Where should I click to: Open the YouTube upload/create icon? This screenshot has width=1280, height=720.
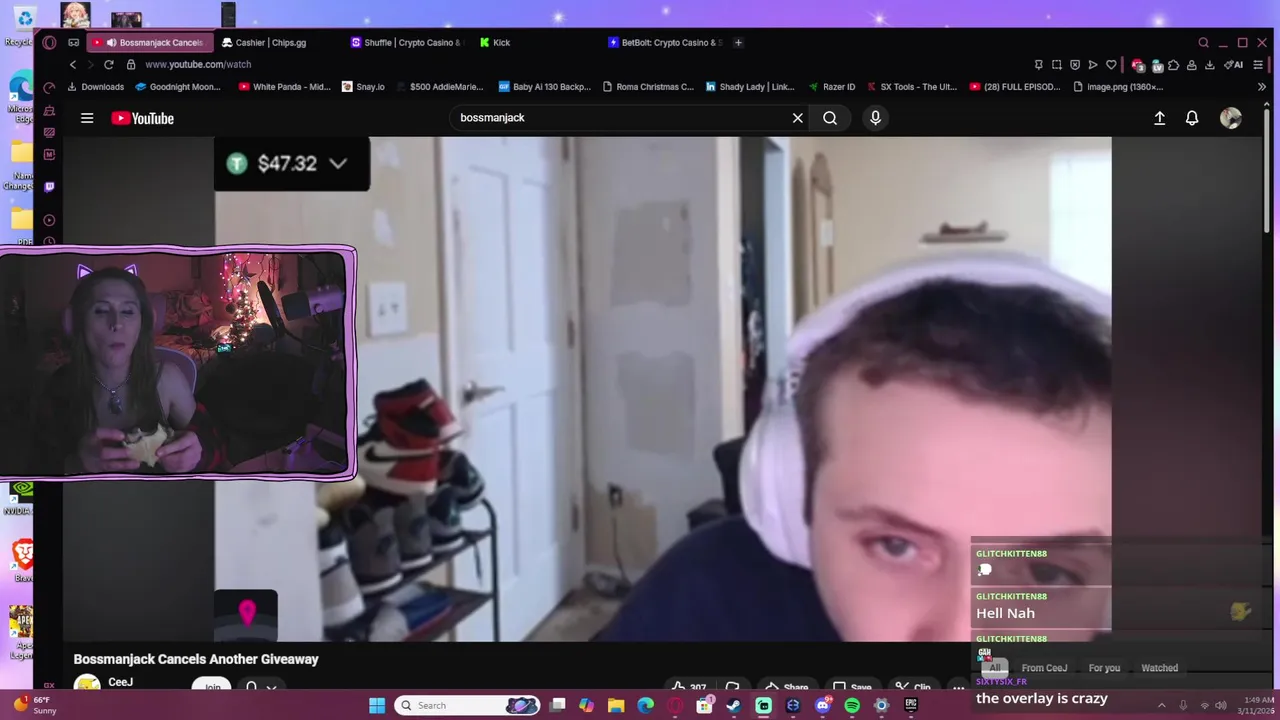point(1159,118)
